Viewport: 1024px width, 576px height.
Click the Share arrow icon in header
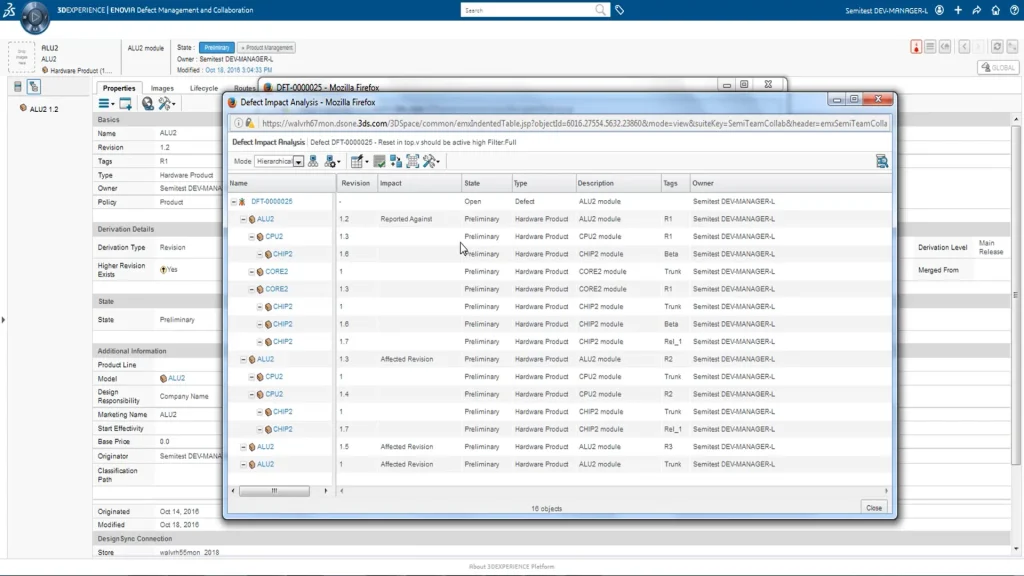[976, 10]
